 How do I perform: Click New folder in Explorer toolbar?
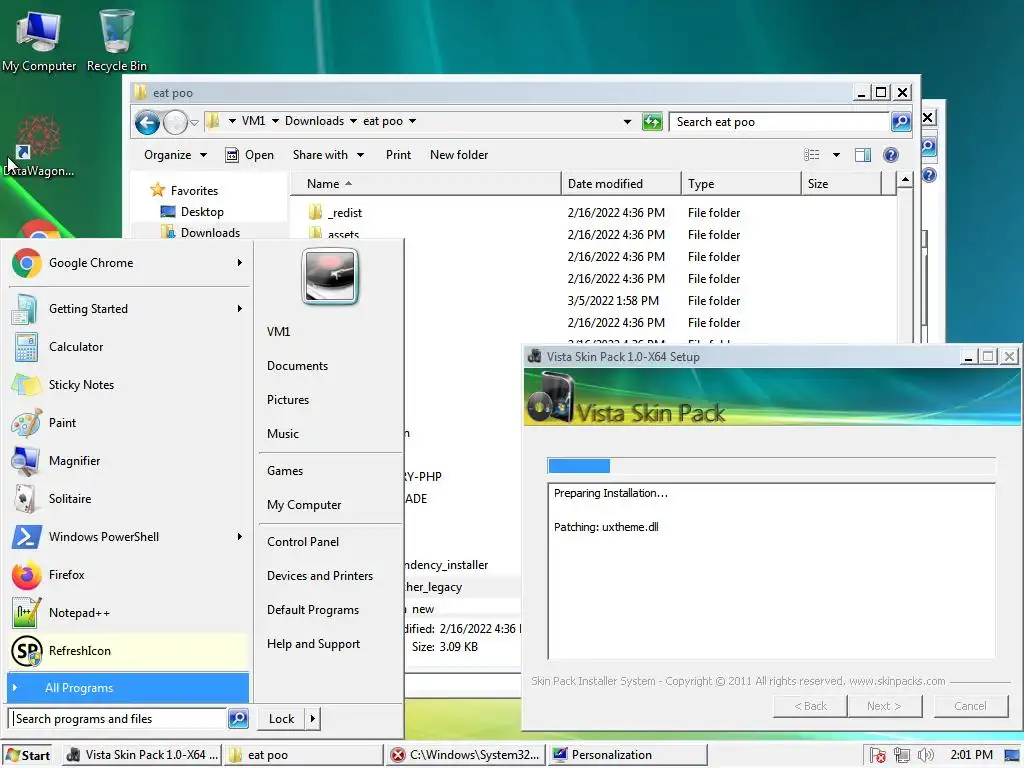click(458, 155)
